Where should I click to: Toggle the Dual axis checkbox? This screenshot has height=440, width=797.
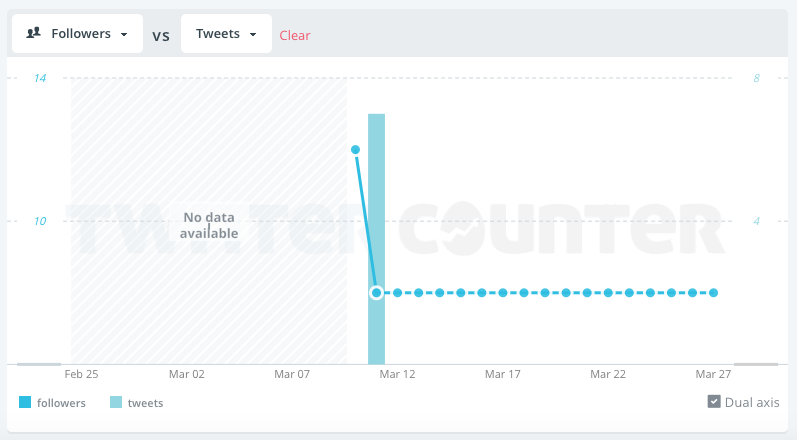tap(714, 402)
